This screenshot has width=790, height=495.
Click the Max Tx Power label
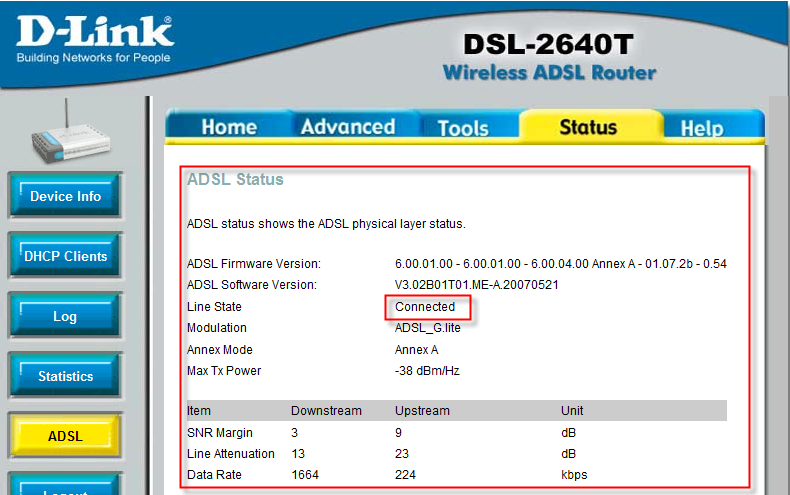[x=224, y=370]
